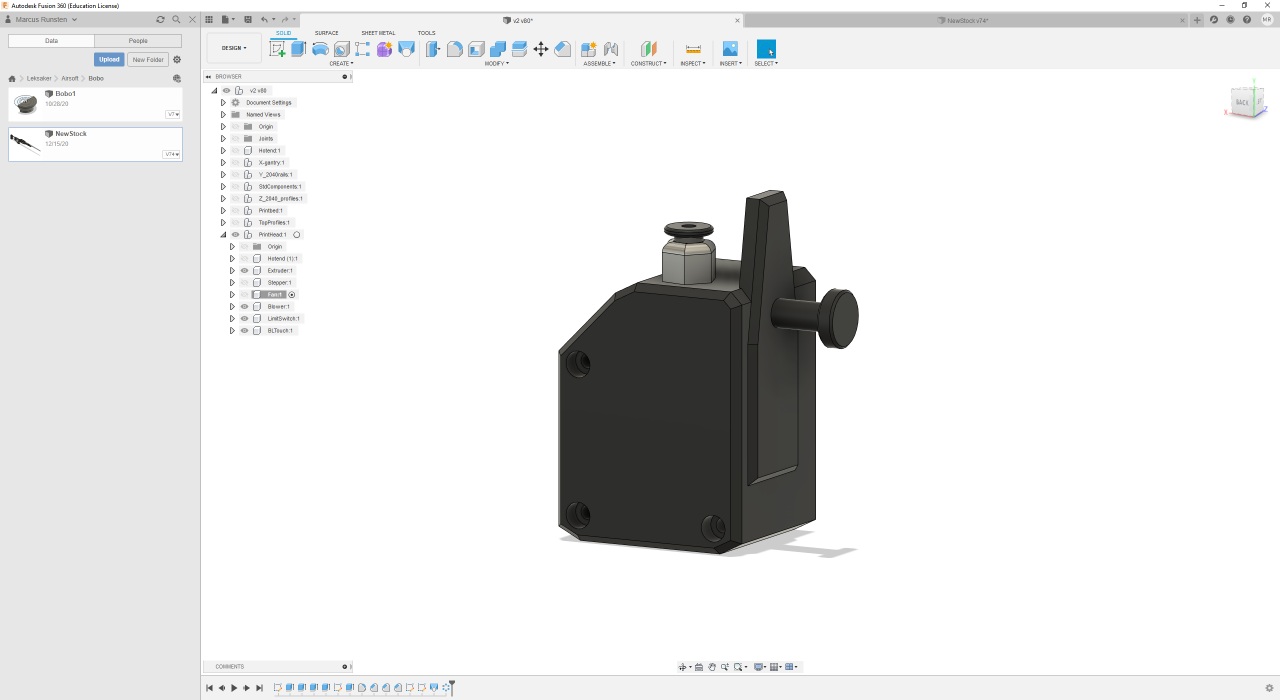Expand the Y_2040rails:1 node
Image resolution: width=1280 pixels, height=700 pixels.
(x=223, y=174)
